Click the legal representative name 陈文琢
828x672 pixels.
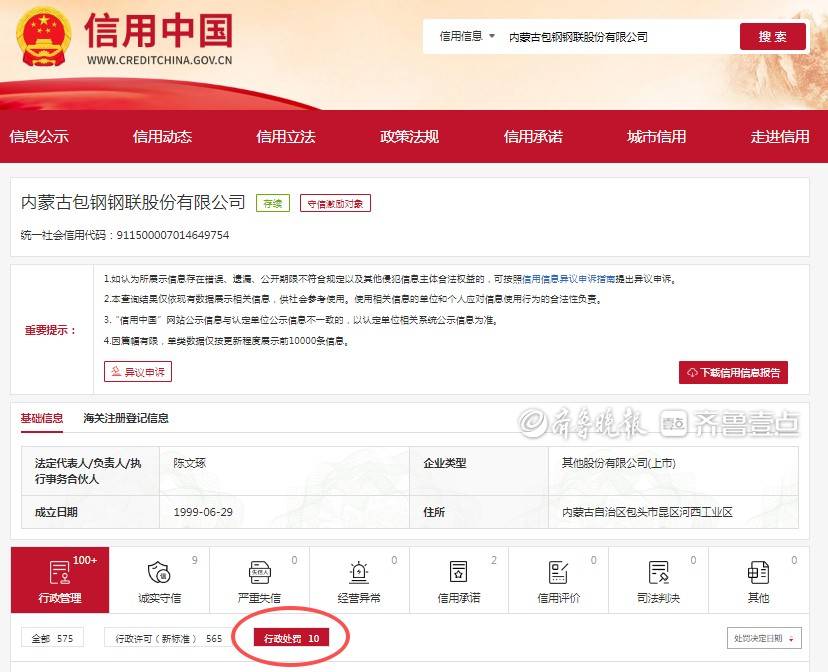pyautogui.click(x=190, y=463)
